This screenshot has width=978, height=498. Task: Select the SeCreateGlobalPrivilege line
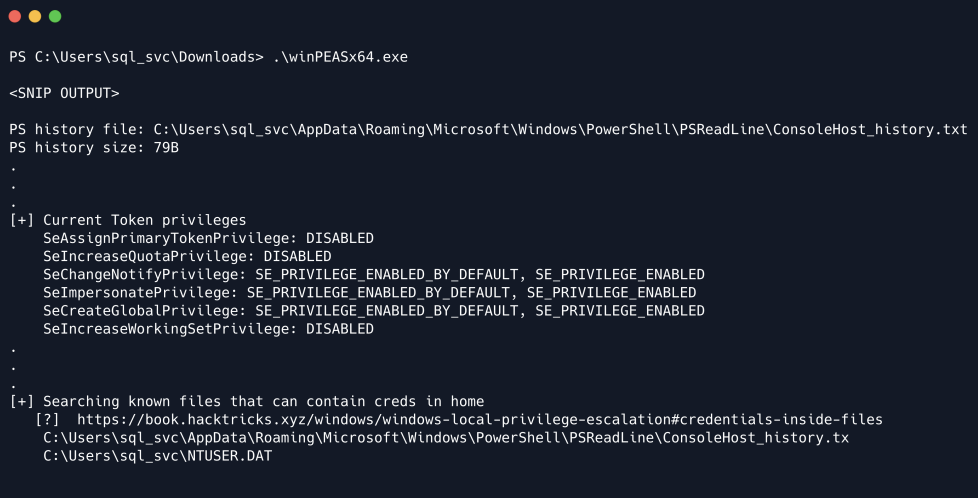[x=373, y=311]
